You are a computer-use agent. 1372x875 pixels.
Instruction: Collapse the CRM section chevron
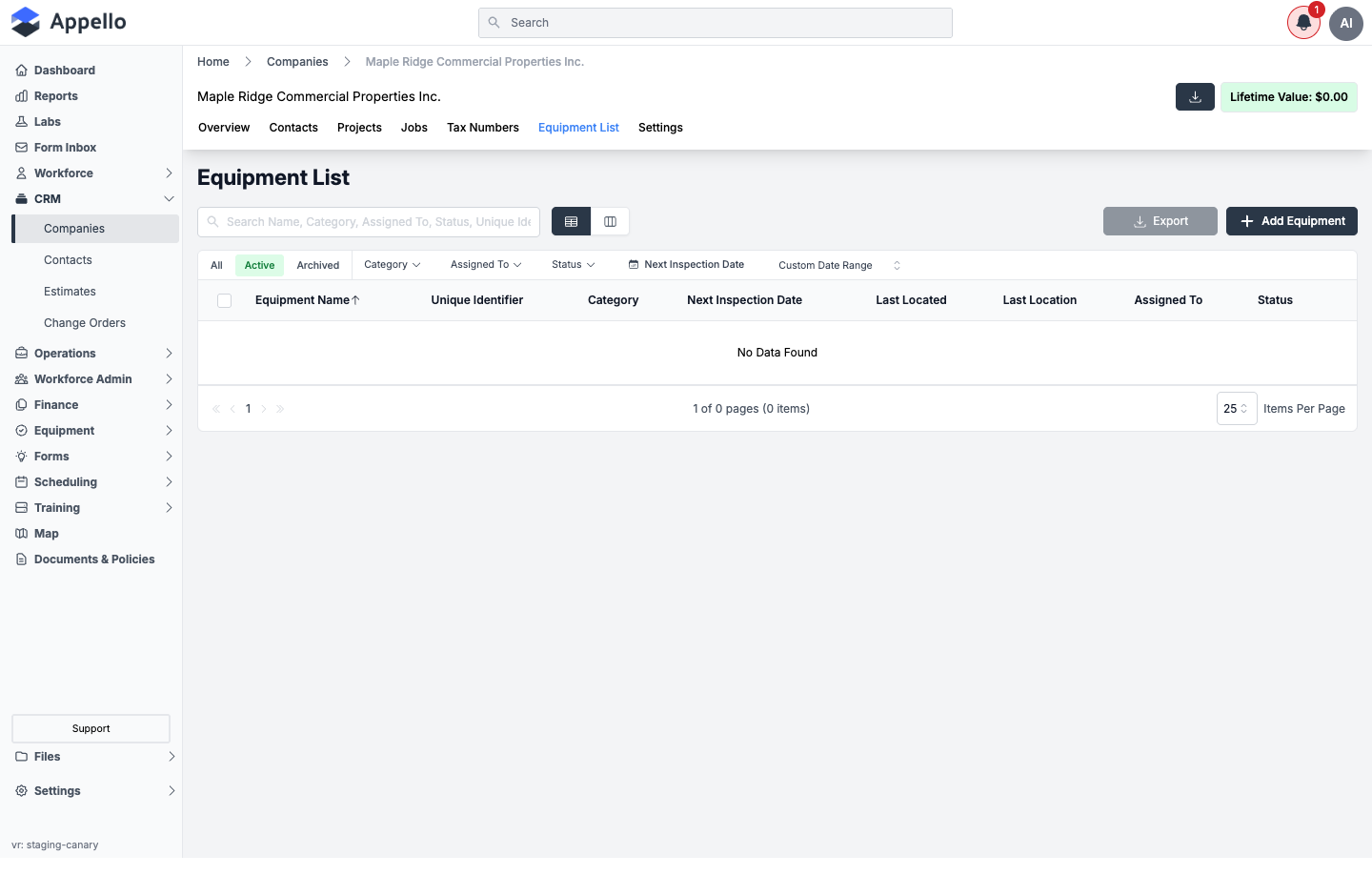(x=169, y=199)
